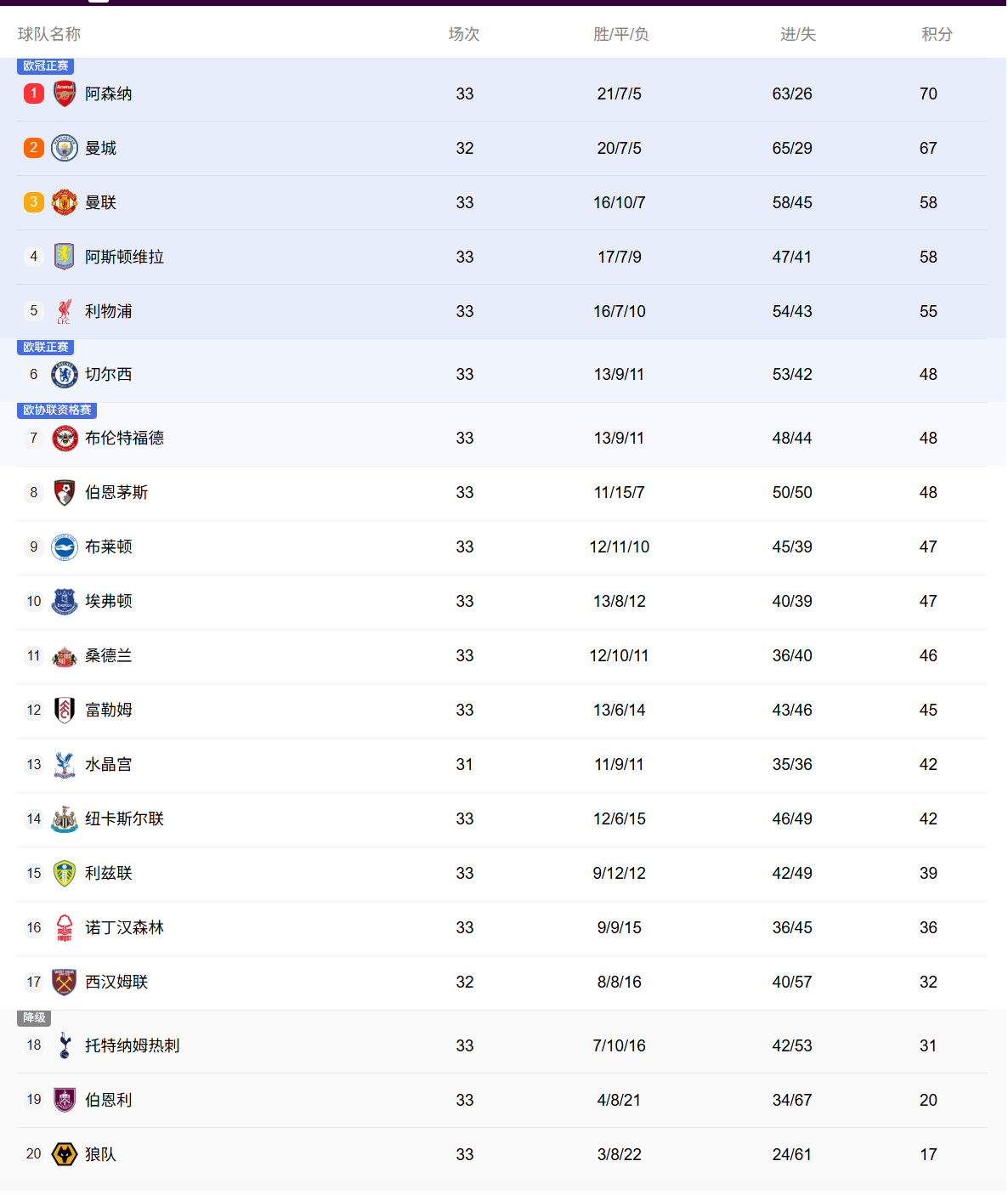1008x1195 pixels.
Task: Open the 布伦特福德 team name link
Action: pyautogui.click(x=124, y=438)
